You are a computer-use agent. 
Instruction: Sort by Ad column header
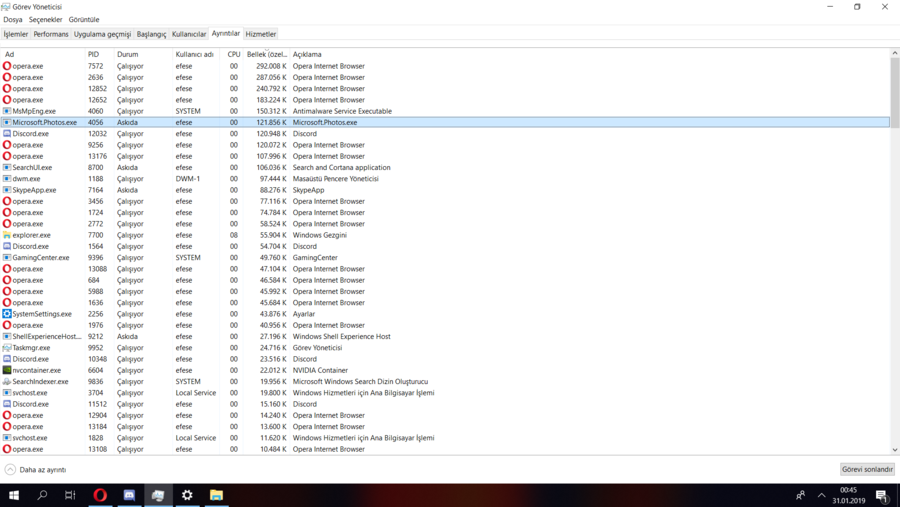pyautogui.click(x=43, y=55)
